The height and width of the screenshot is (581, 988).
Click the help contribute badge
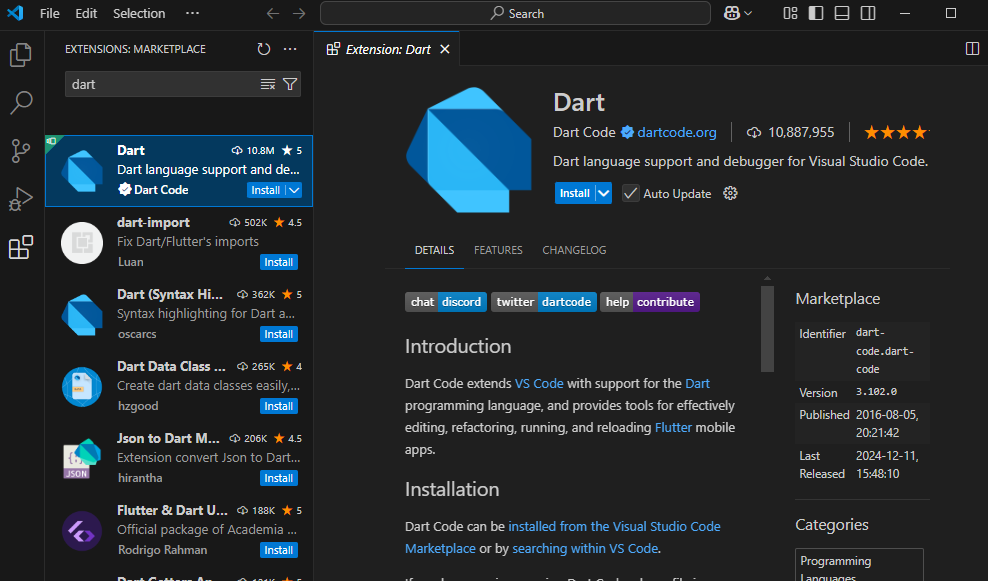[x=650, y=302]
